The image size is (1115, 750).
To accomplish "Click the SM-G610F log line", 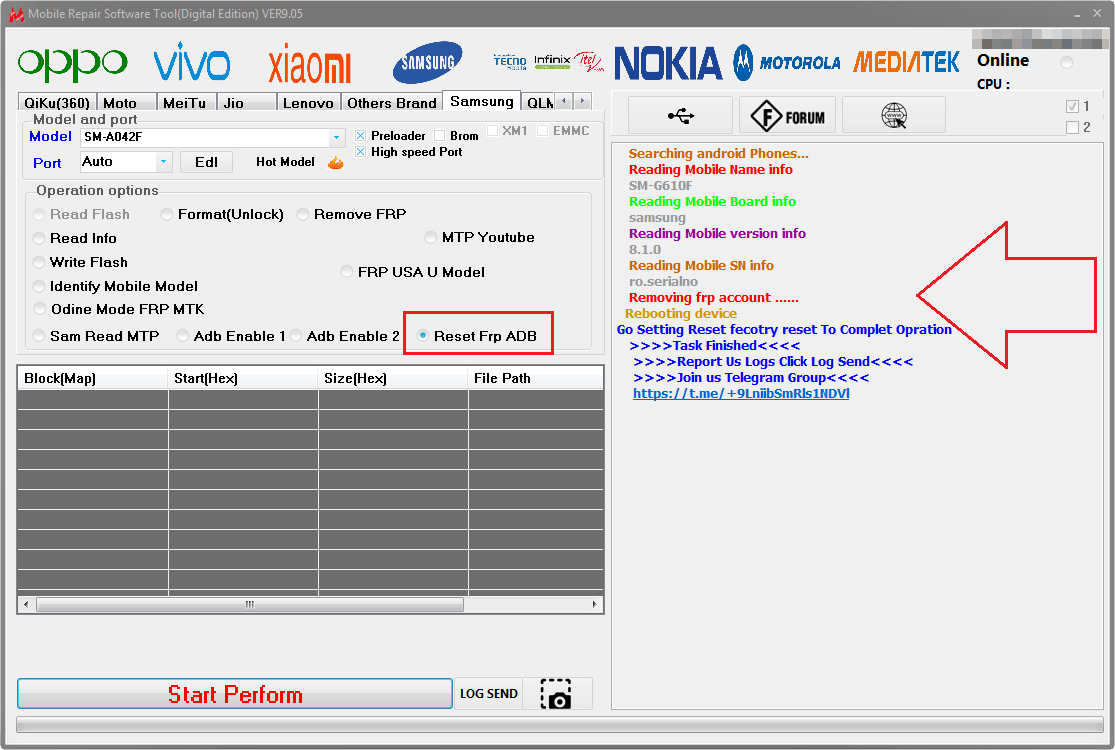I will 660,186.
